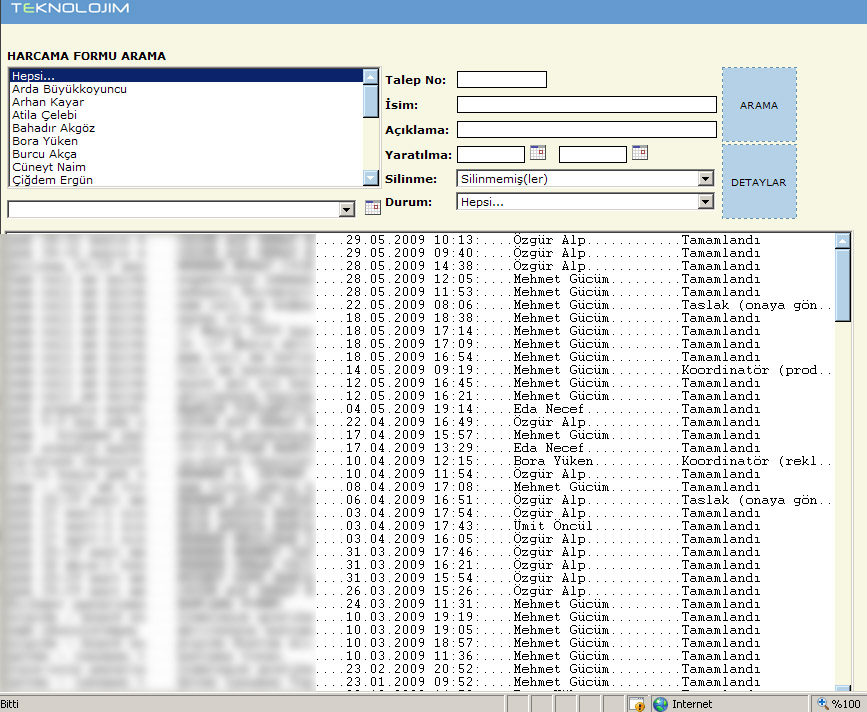867x712 pixels.
Task: Open calendar for Yaratılma start date
Action: (537, 153)
